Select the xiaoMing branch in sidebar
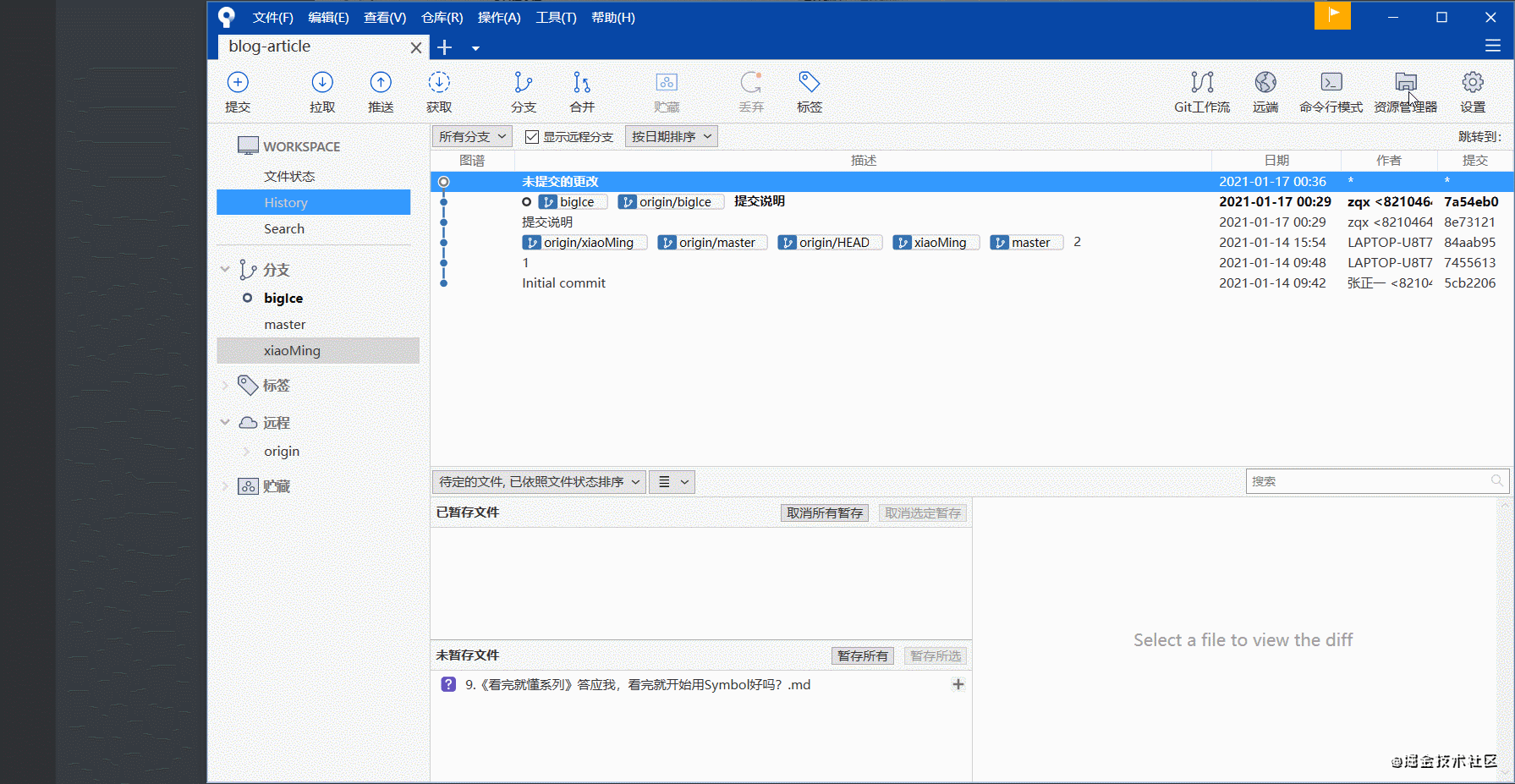Image resolution: width=1515 pixels, height=784 pixels. coord(318,350)
